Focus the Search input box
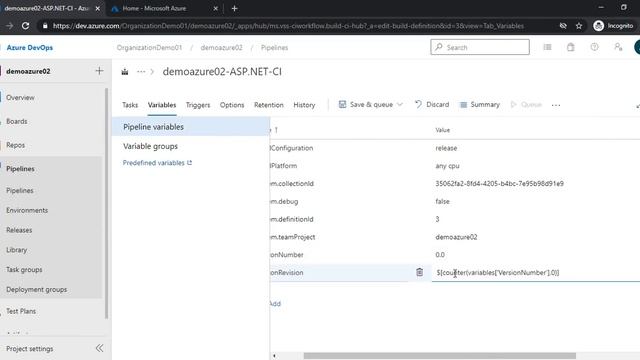Viewport: 640px width, 360px height. click(x=480, y=47)
